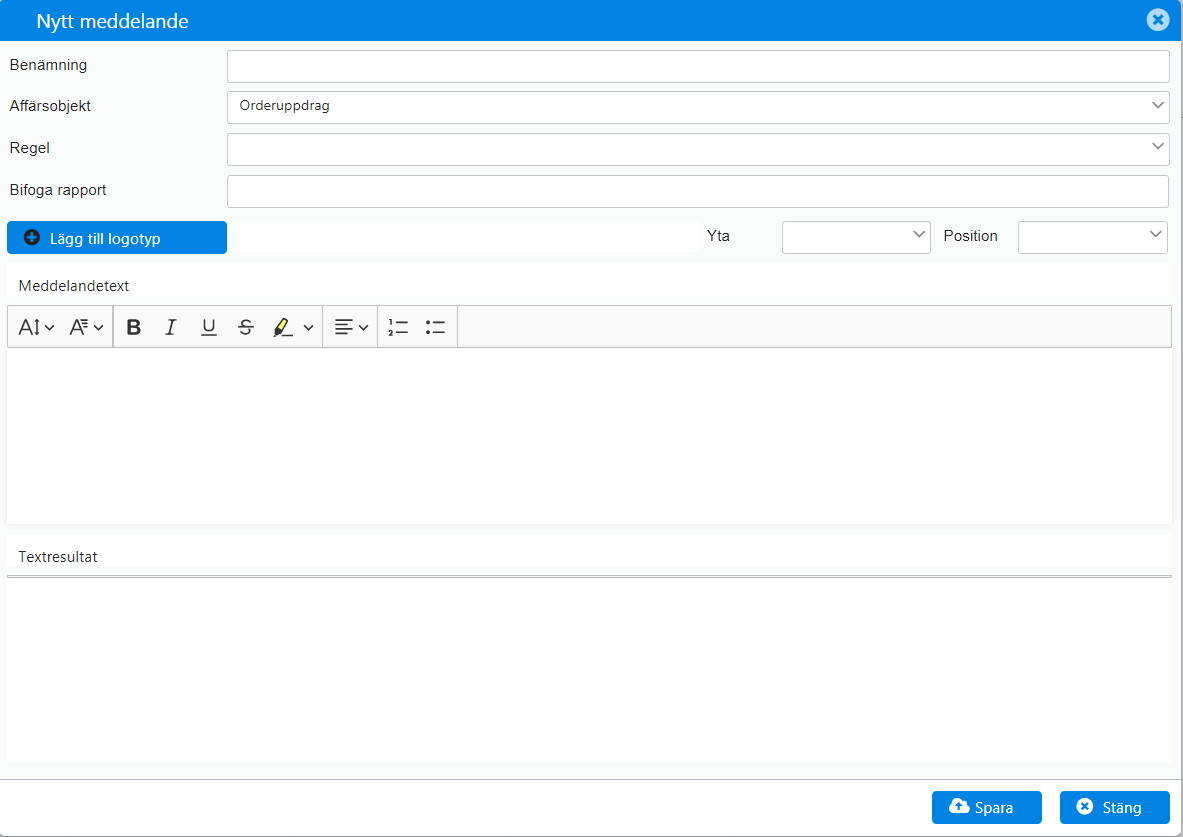Click the Spara button
This screenshot has width=1183, height=837.
pos(987,808)
